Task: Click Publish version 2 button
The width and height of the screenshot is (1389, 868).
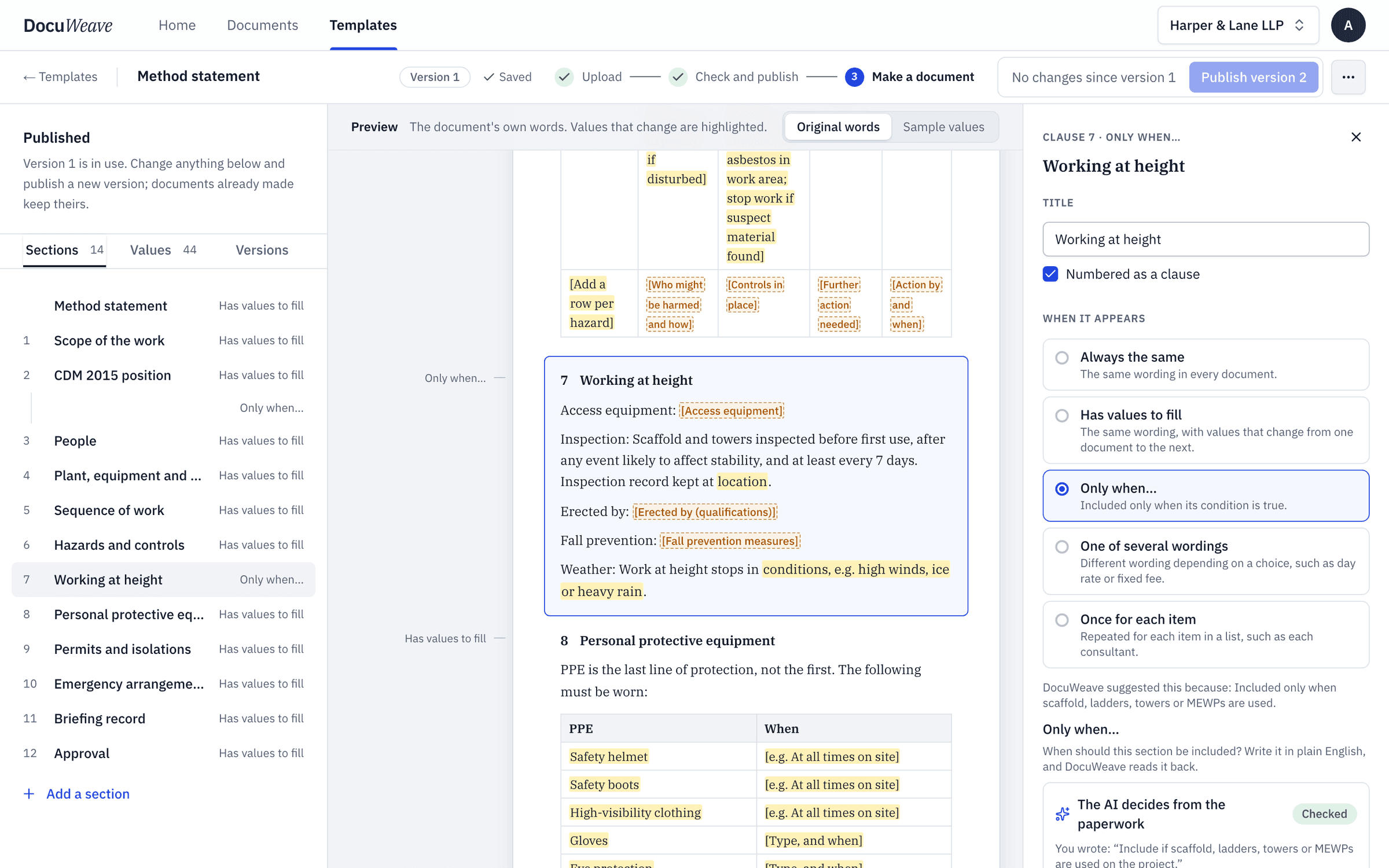Action: [x=1254, y=77]
